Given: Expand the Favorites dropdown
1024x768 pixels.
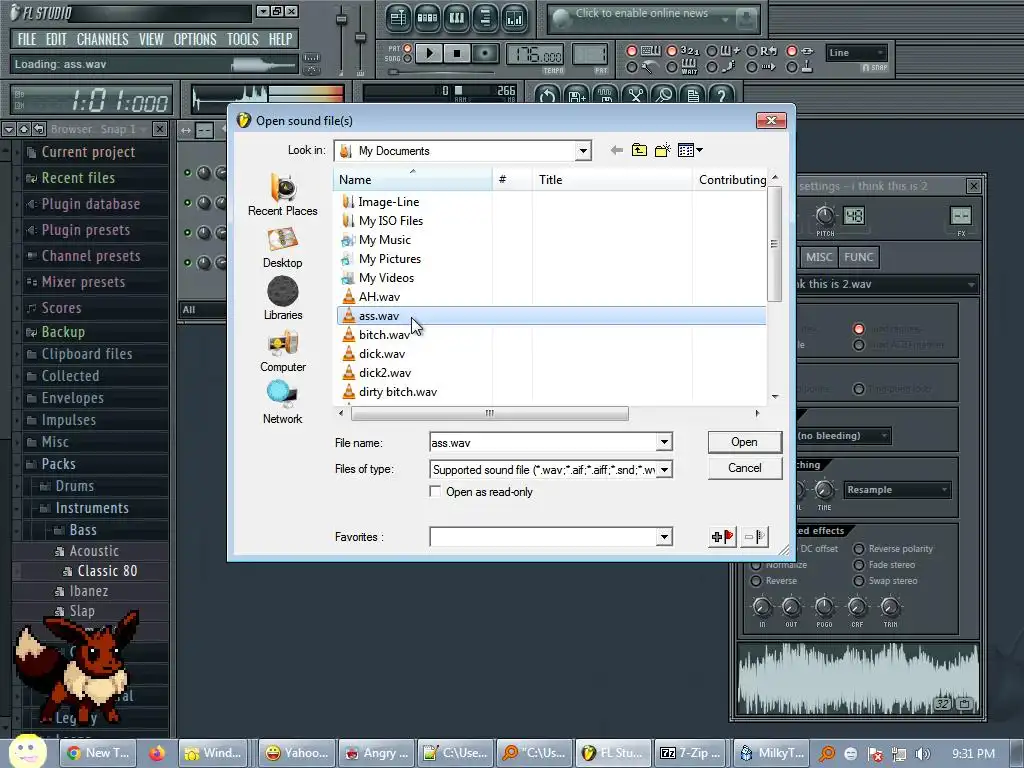Looking at the screenshot, I should coord(664,537).
